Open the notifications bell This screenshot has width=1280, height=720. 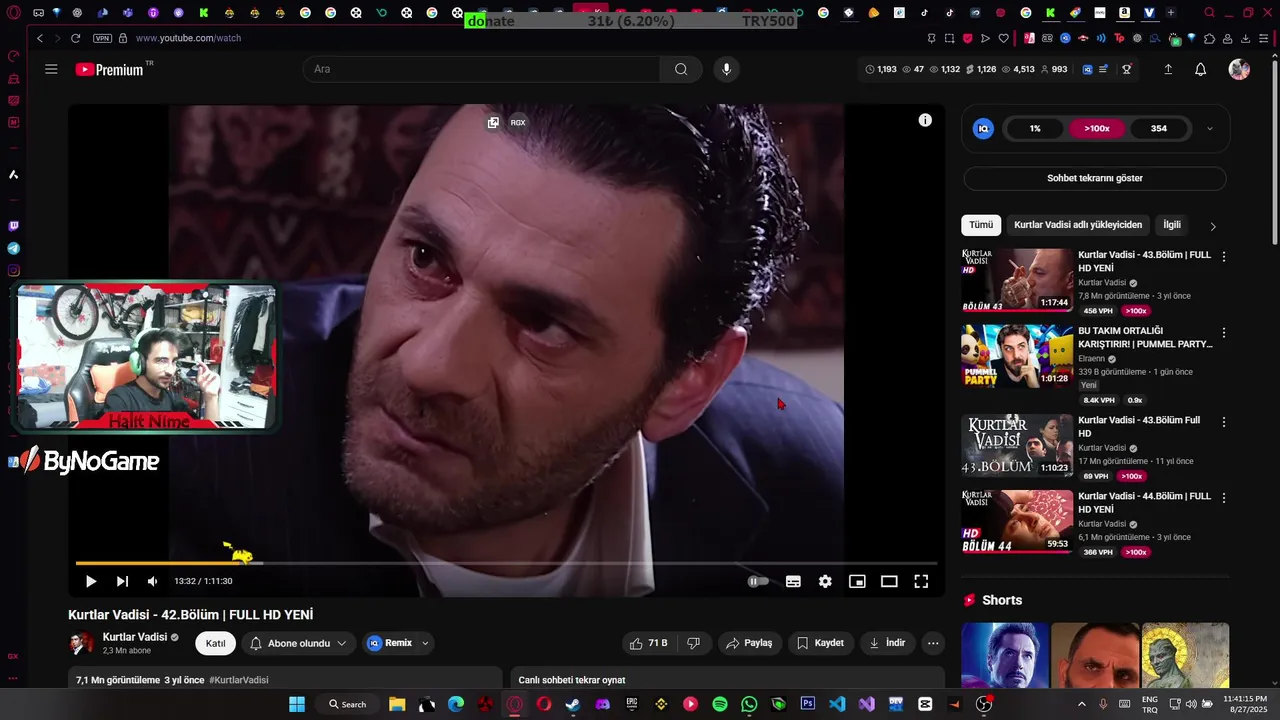tap(1200, 69)
